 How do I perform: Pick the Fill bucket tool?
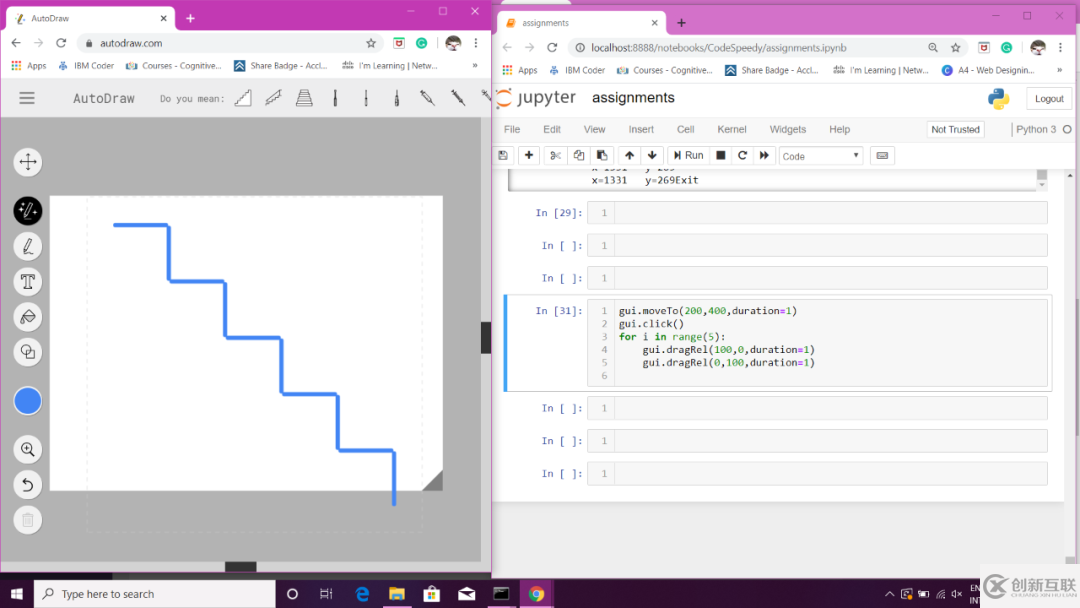(x=28, y=317)
